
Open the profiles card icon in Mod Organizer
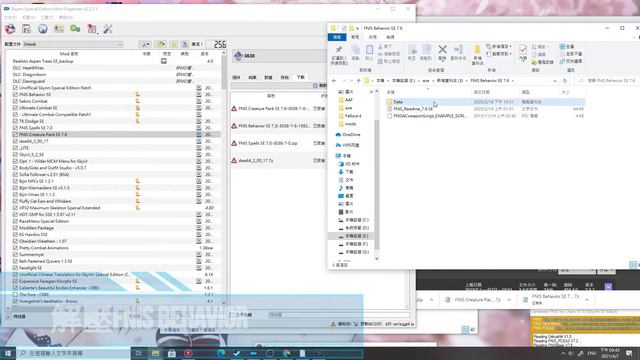coord(59,29)
